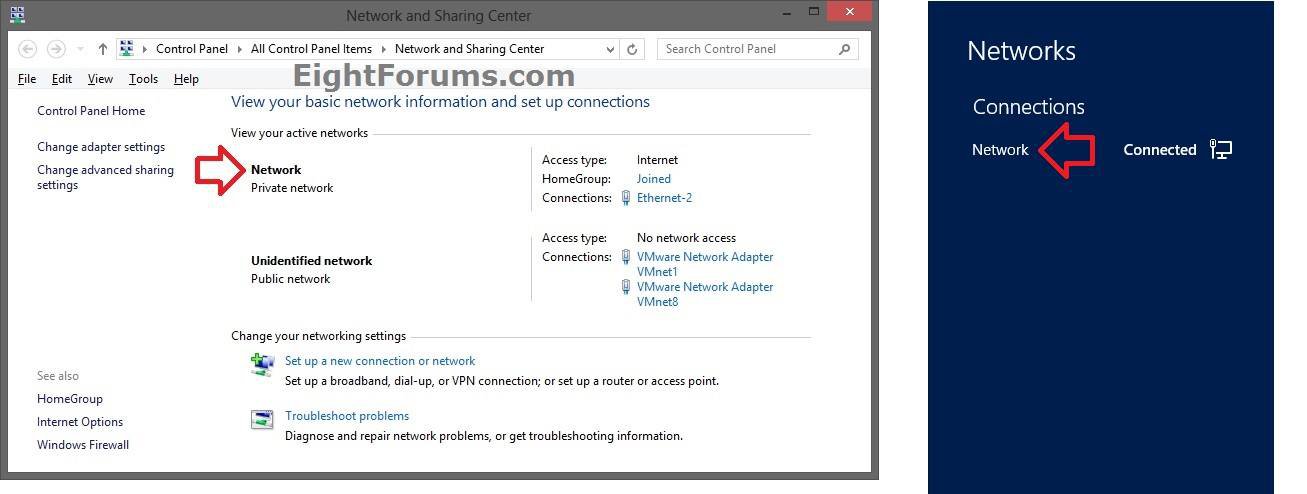This screenshot has height=494, width=1307.
Task: Open the Tools menu
Action: click(143, 78)
